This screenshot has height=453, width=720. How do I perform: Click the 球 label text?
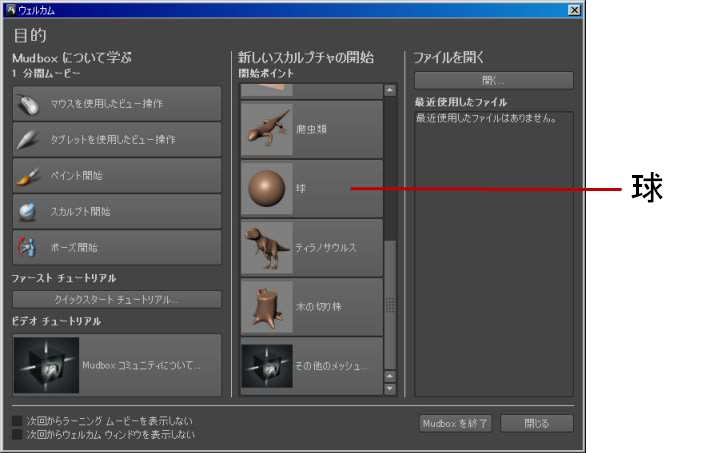(301, 188)
